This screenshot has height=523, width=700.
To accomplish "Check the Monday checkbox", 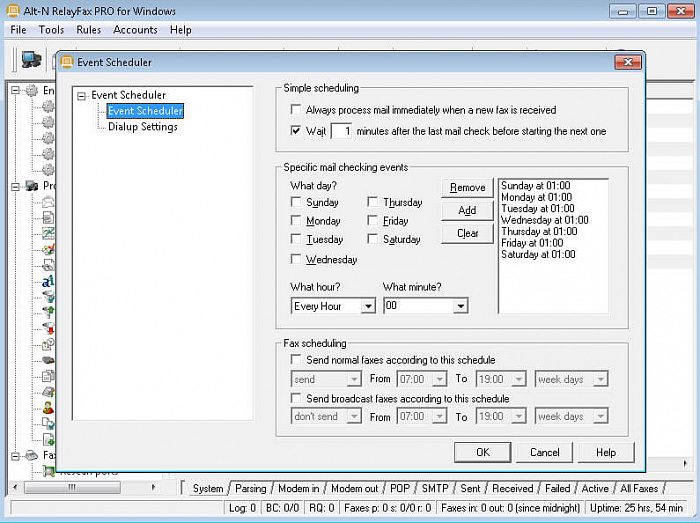I will point(296,220).
